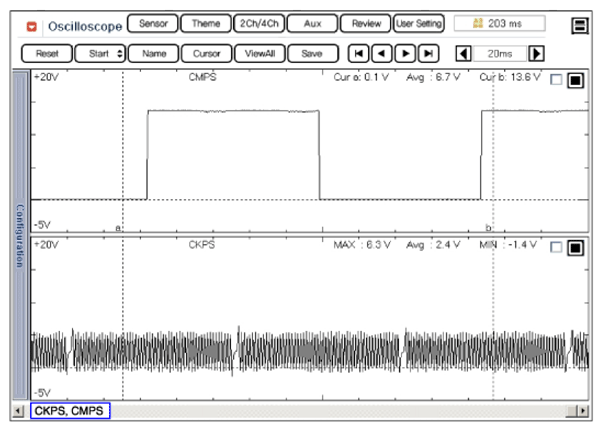Switch to 2Ch/4Ch channel mode

(x=258, y=23)
